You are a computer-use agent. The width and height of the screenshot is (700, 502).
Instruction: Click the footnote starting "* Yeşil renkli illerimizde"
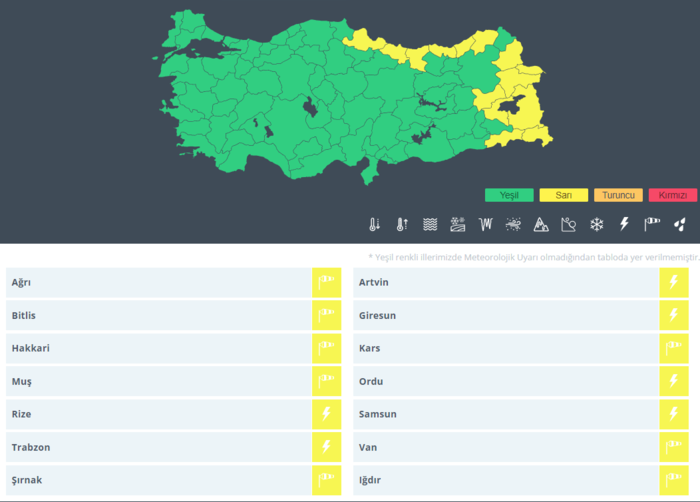pyautogui.click(x=533, y=257)
